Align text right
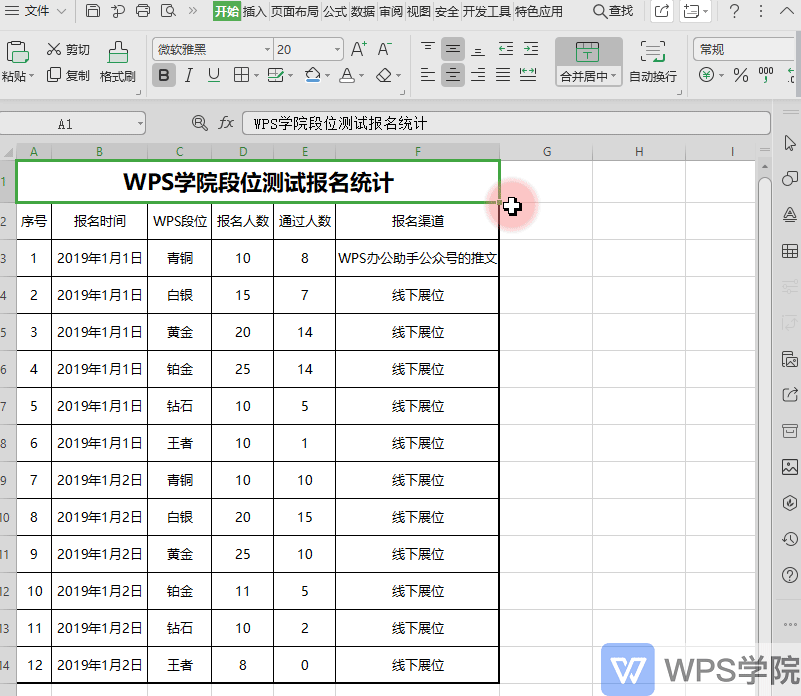Image resolution: width=801 pixels, height=696 pixels. [478, 76]
